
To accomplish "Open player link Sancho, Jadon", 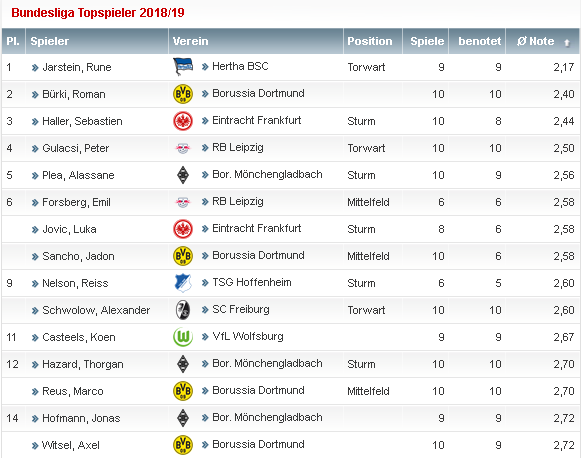I will [78, 256].
